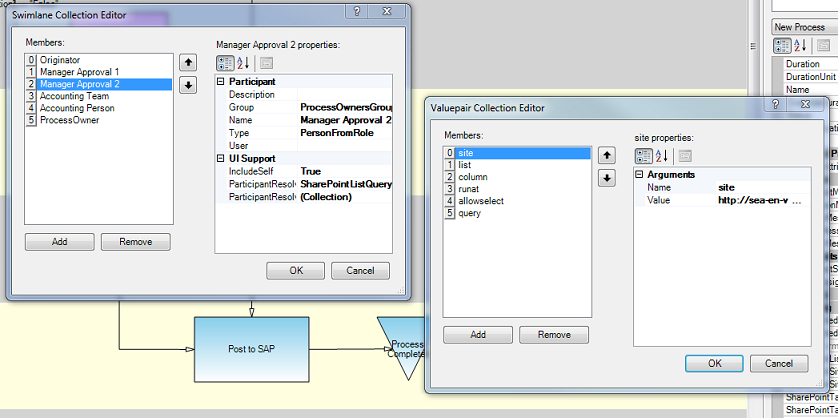Click the empty Description property value
This screenshot has height=418, width=838.
(x=345, y=95)
